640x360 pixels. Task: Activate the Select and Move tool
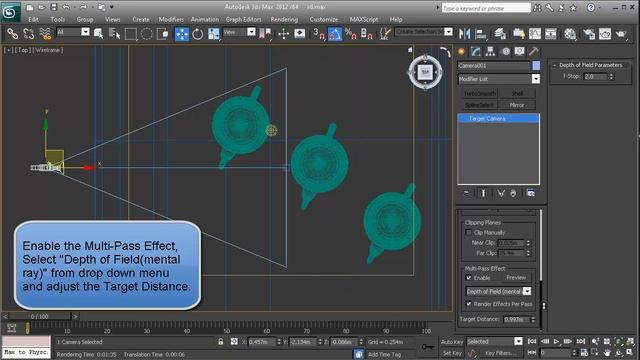click(x=182, y=33)
